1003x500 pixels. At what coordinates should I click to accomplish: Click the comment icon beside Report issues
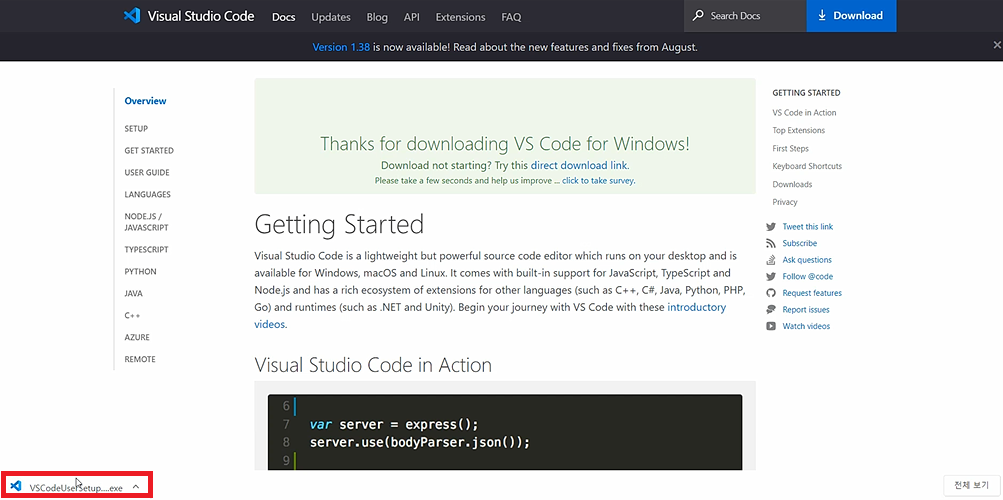click(771, 309)
